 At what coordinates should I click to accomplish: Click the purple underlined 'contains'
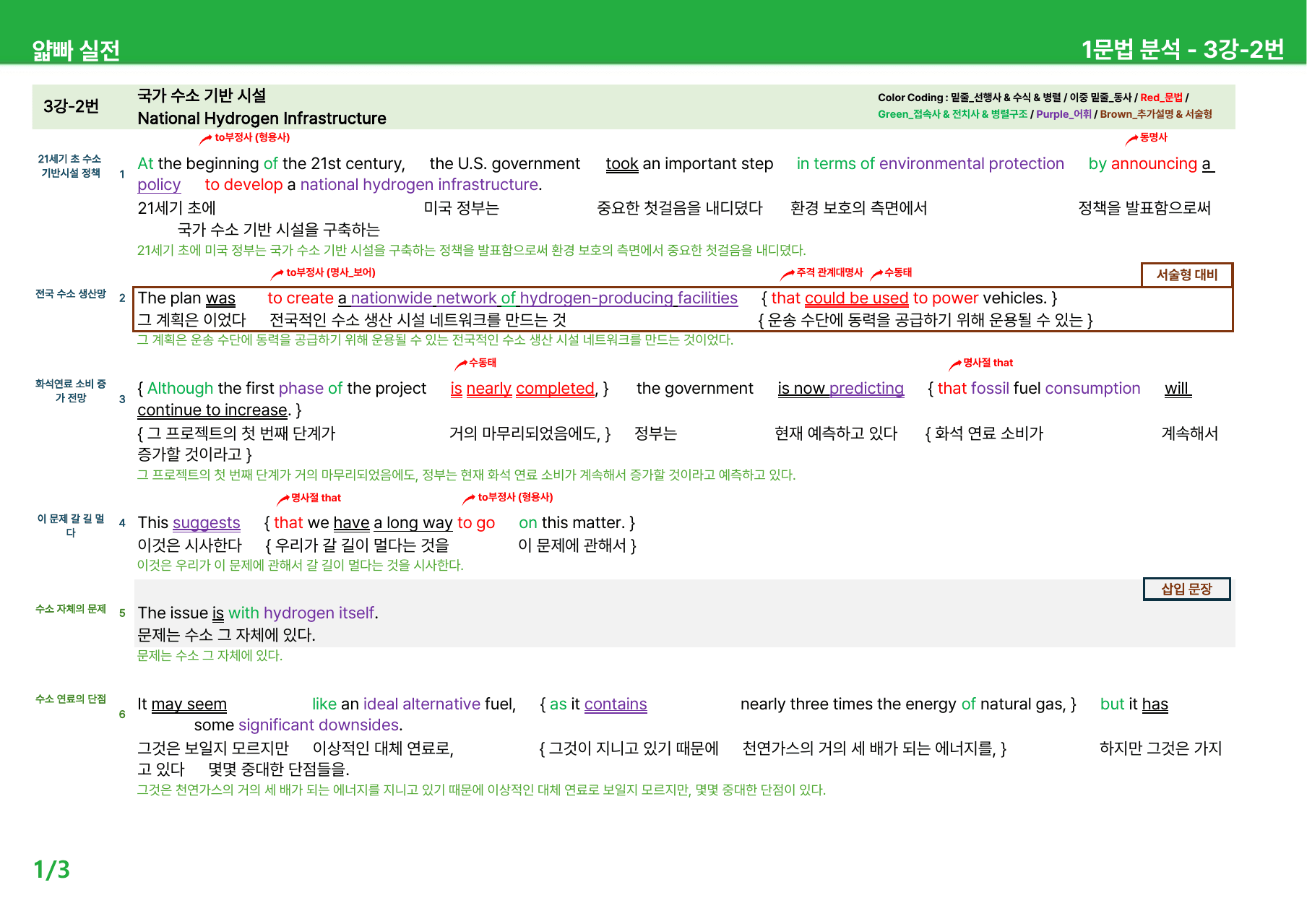(x=616, y=704)
